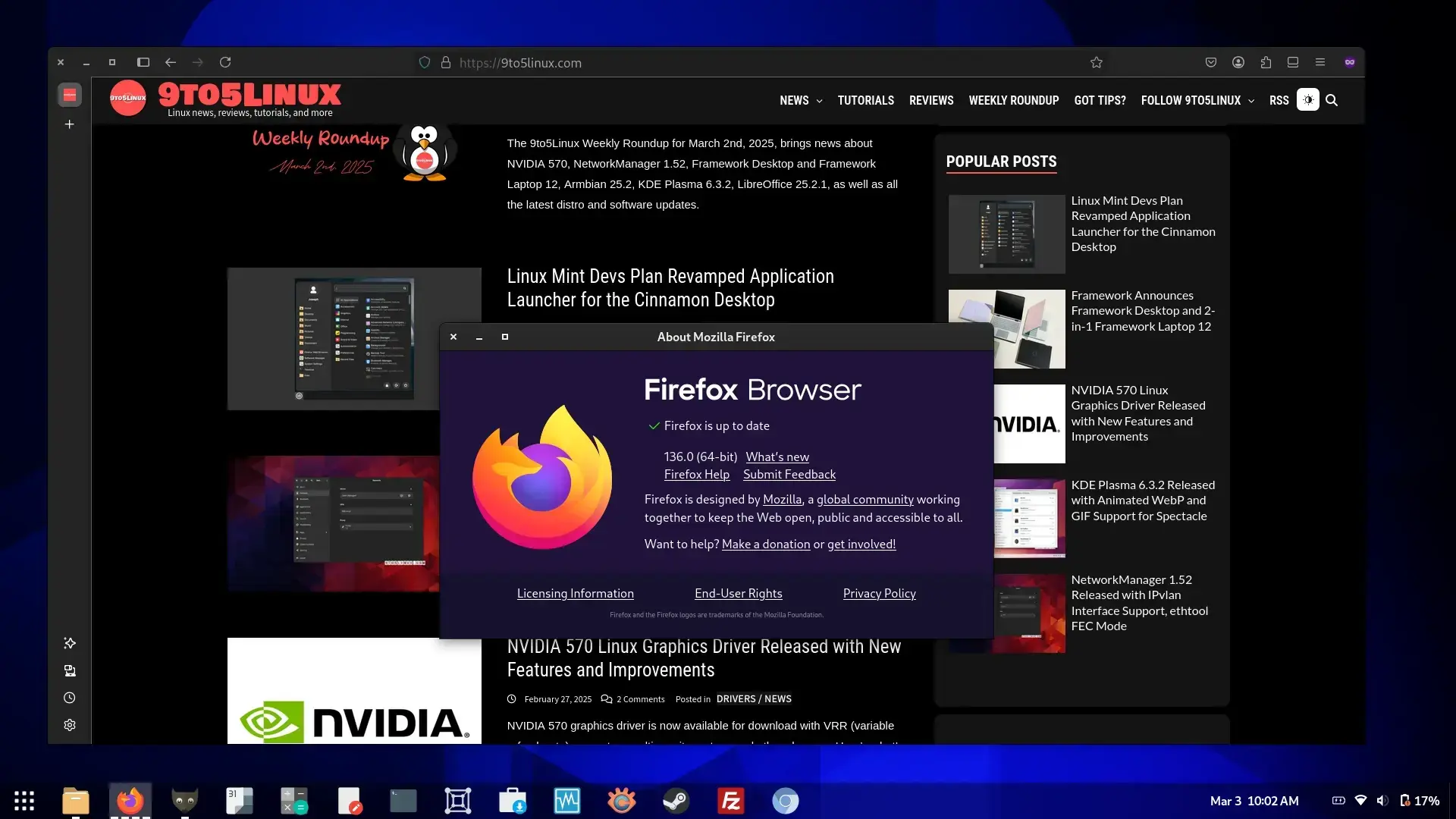This screenshot has height=819, width=1456.
Task: Click the Firefox Help button
Action: (696, 474)
